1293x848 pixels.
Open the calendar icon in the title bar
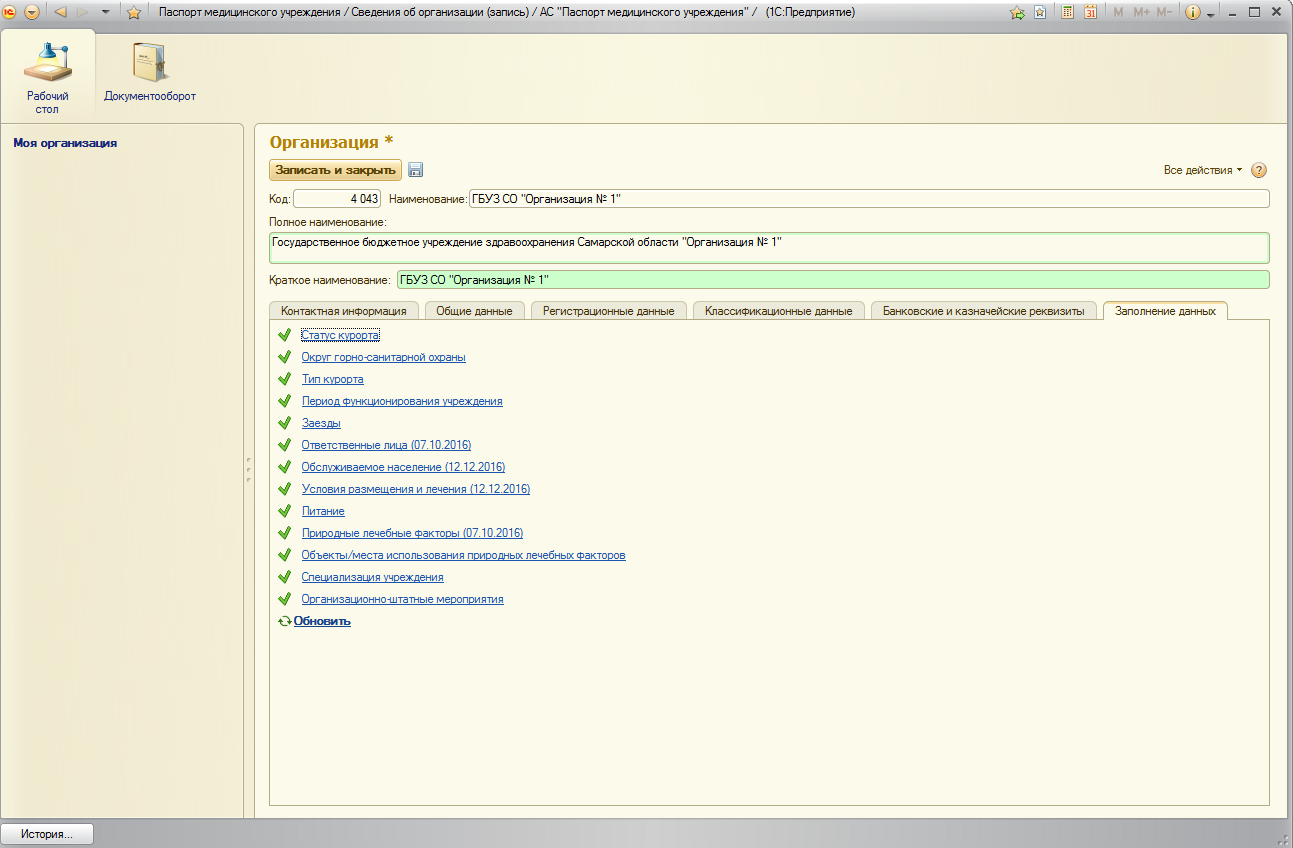point(1090,13)
